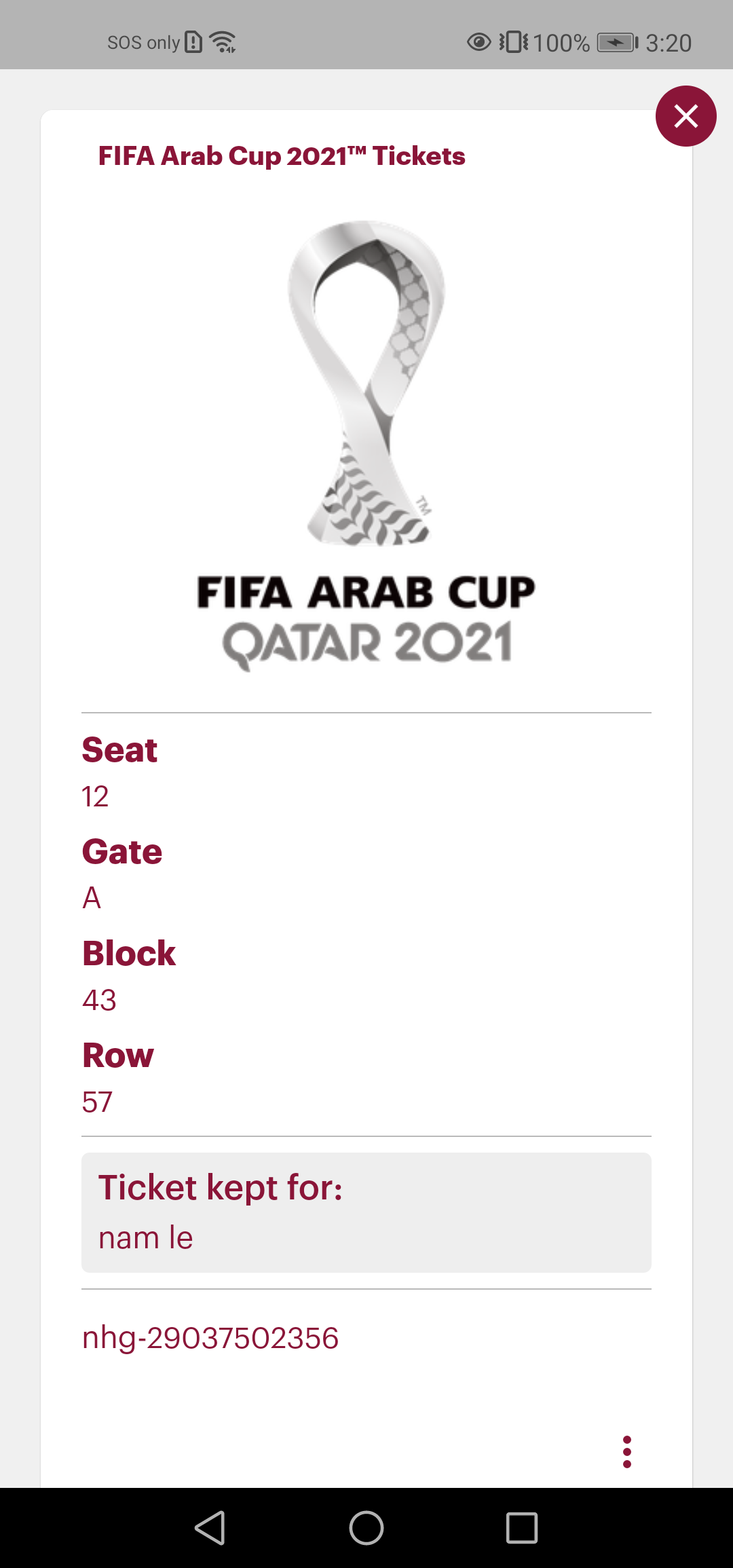Tap the Seat number 12 value
733x1568 pixels.
[x=95, y=796]
